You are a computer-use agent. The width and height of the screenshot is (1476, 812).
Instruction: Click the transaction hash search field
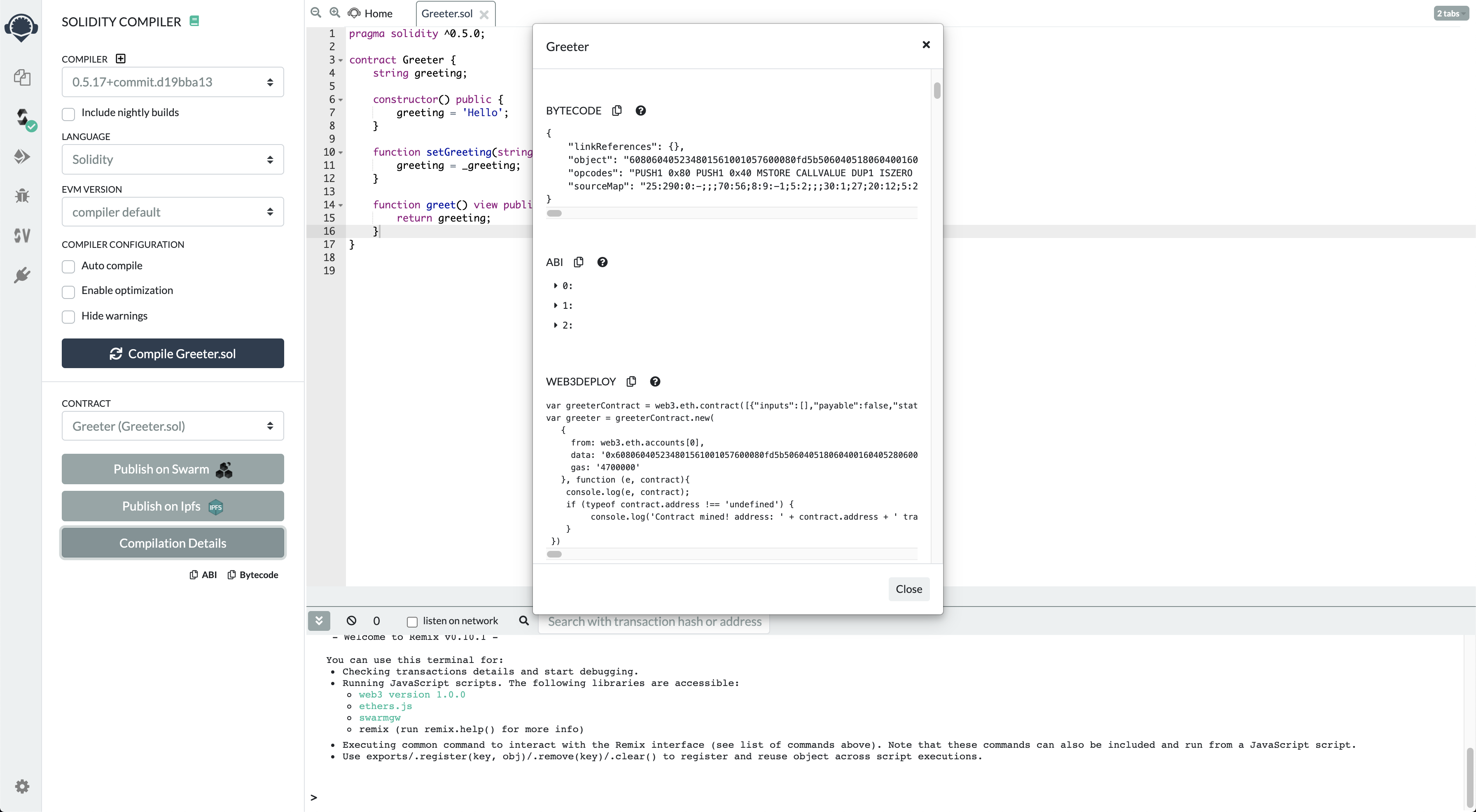(654, 622)
